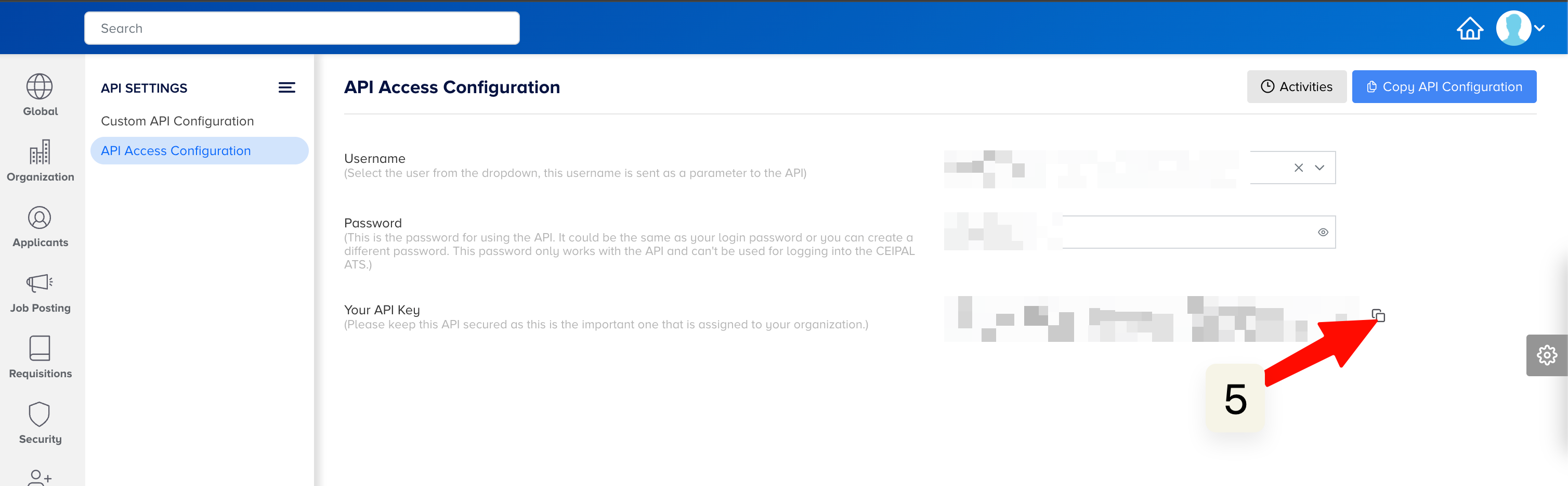Click the Activities button

click(1296, 86)
